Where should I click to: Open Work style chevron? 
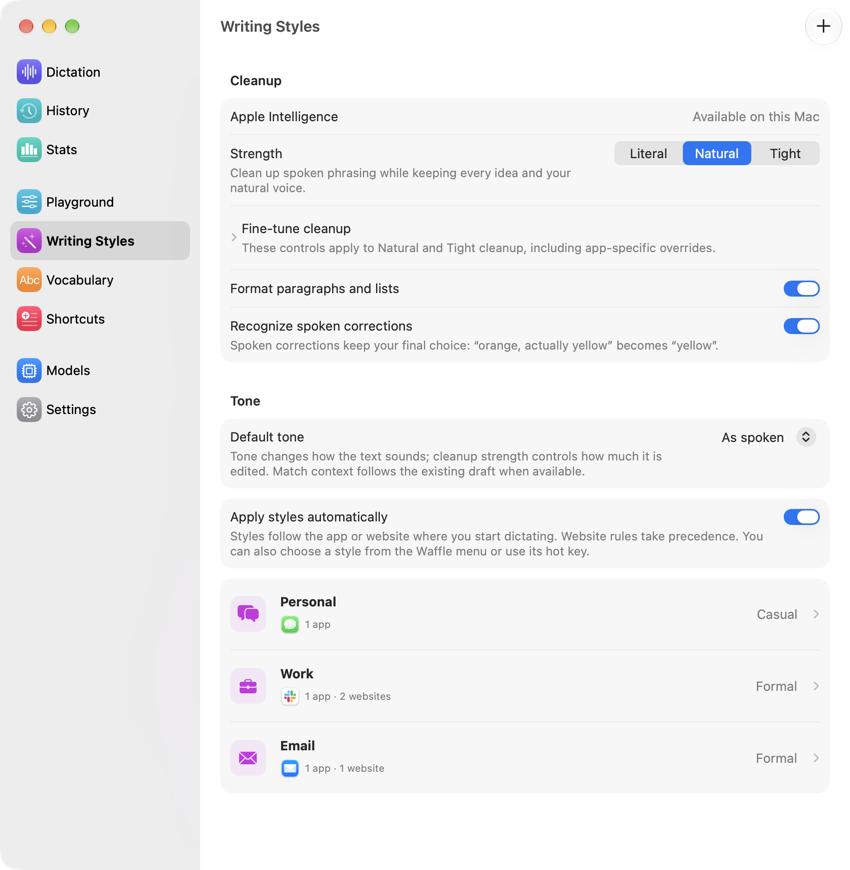(x=816, y=686)
